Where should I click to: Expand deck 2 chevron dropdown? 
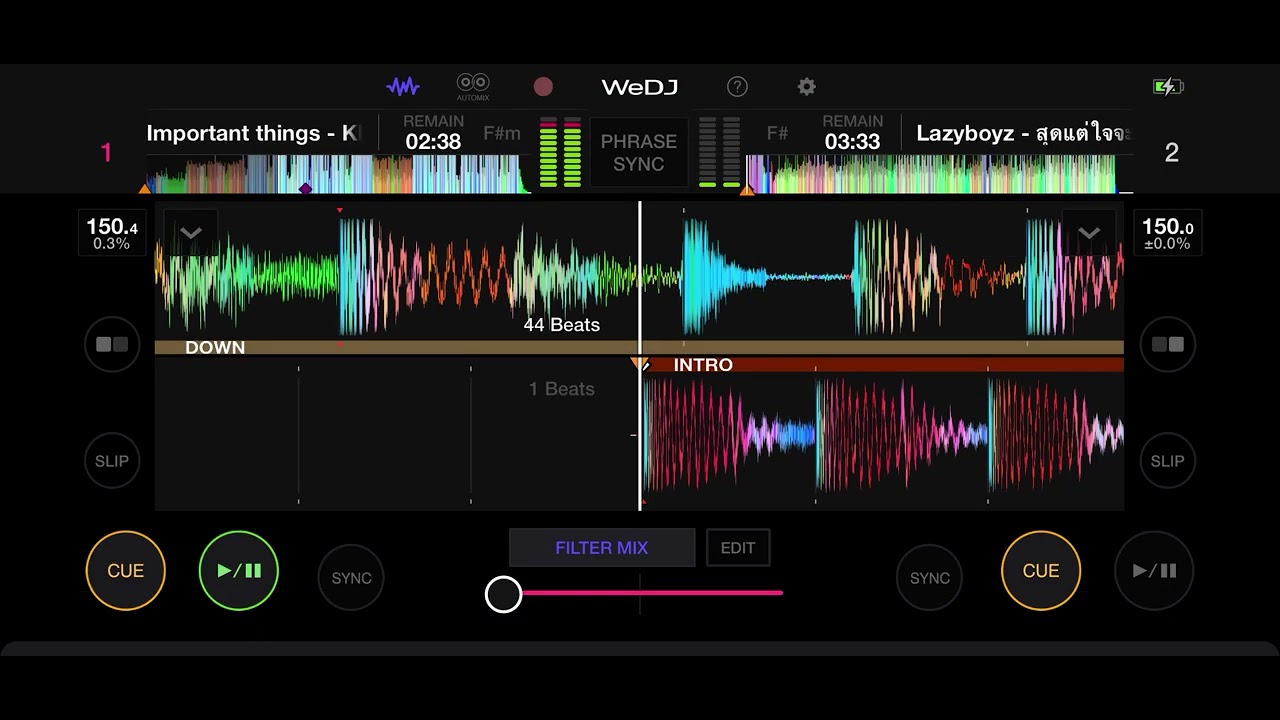tap(1089, 233)
